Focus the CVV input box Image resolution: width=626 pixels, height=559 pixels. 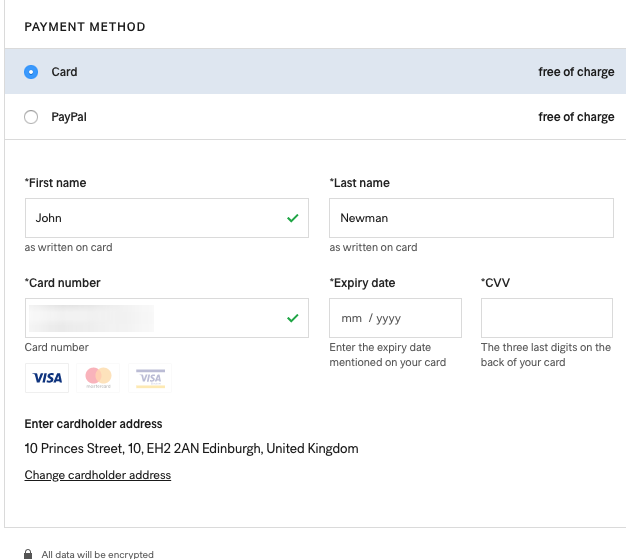click(546, 318)
